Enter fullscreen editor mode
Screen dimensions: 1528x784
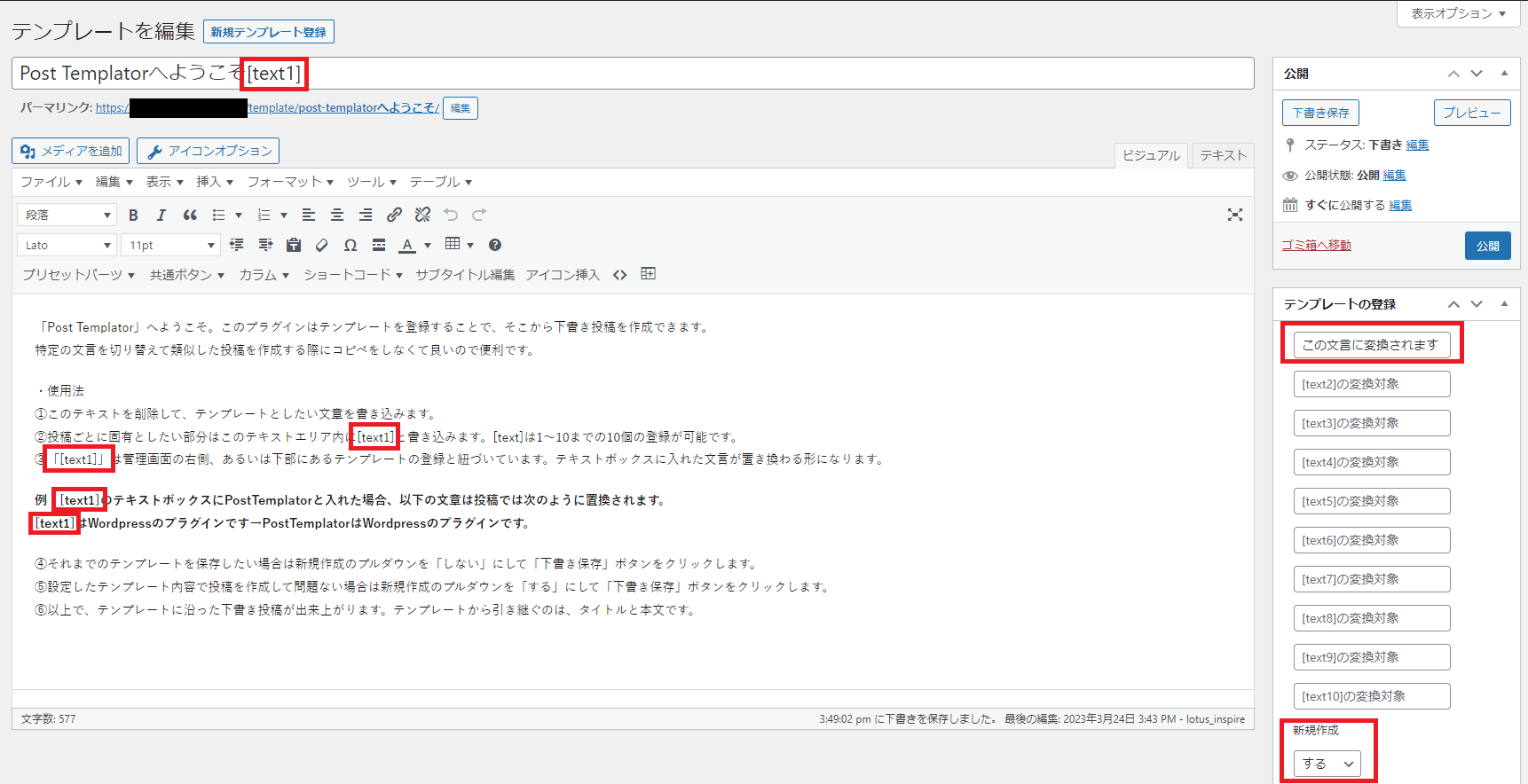point(1235,215)
